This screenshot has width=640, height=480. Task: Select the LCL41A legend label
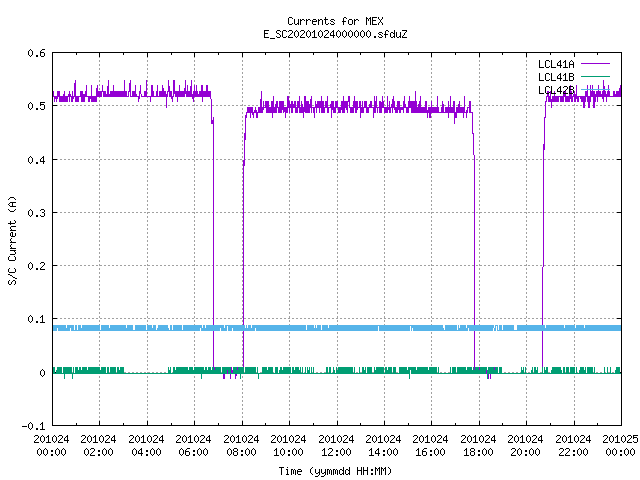556,64
